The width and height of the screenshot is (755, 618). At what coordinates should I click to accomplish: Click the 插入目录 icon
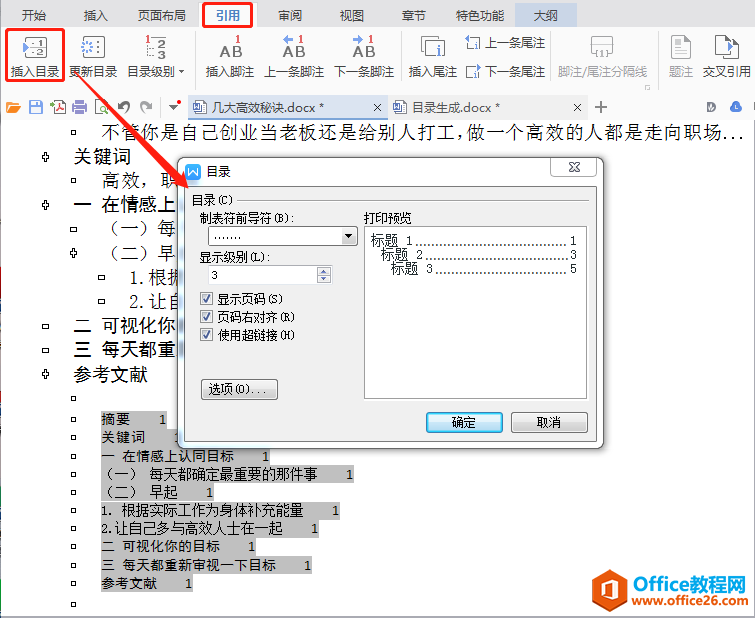click(35, 48)
